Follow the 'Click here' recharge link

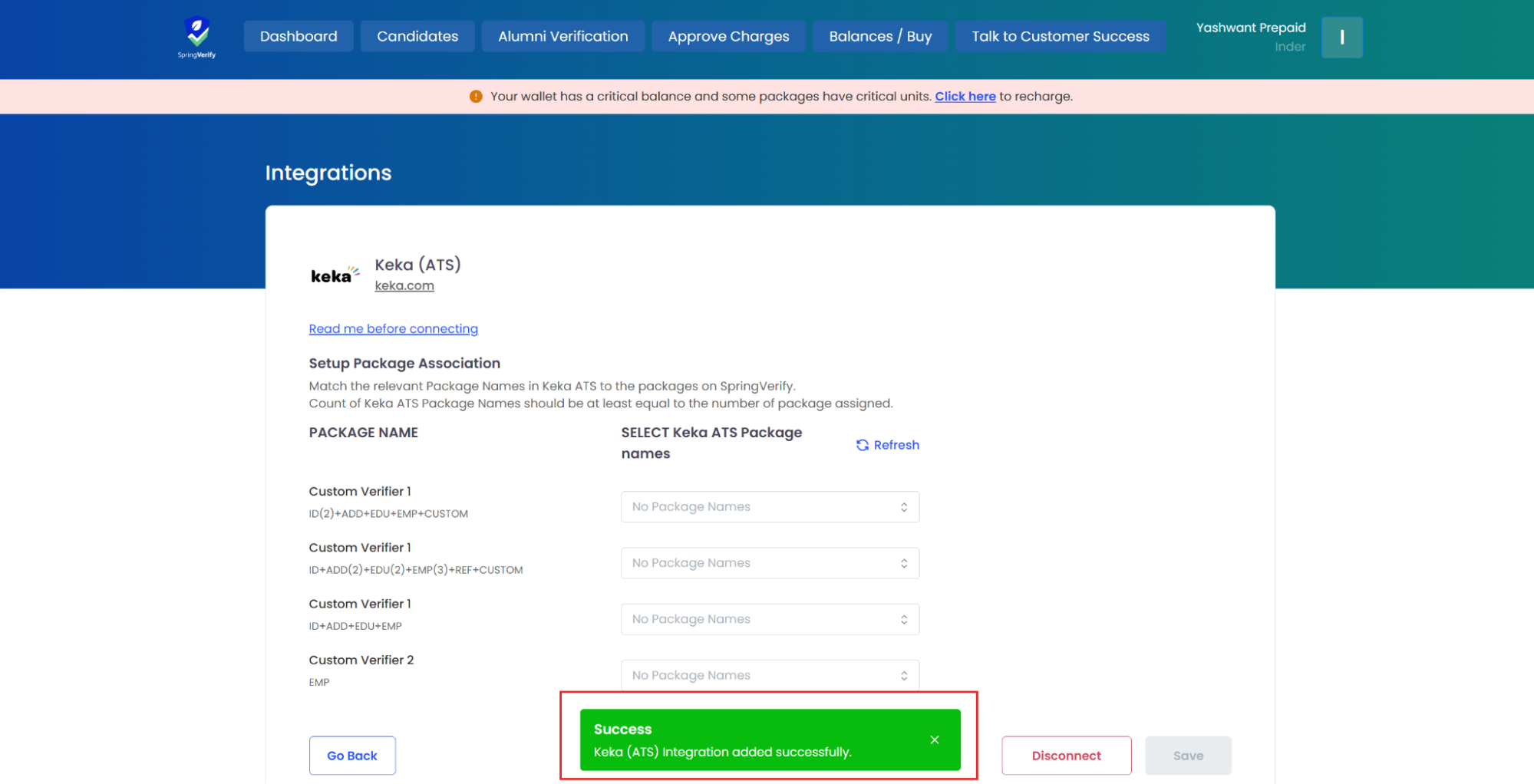(x=965, y=97)
